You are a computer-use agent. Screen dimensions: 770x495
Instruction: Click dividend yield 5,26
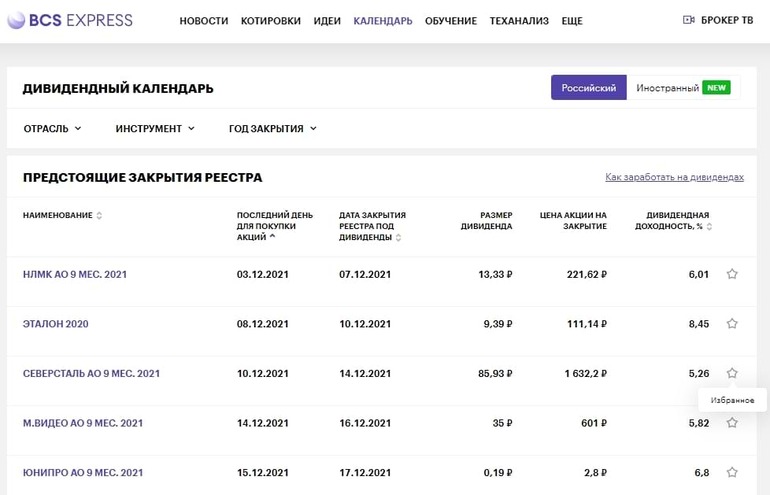(699, 374)
